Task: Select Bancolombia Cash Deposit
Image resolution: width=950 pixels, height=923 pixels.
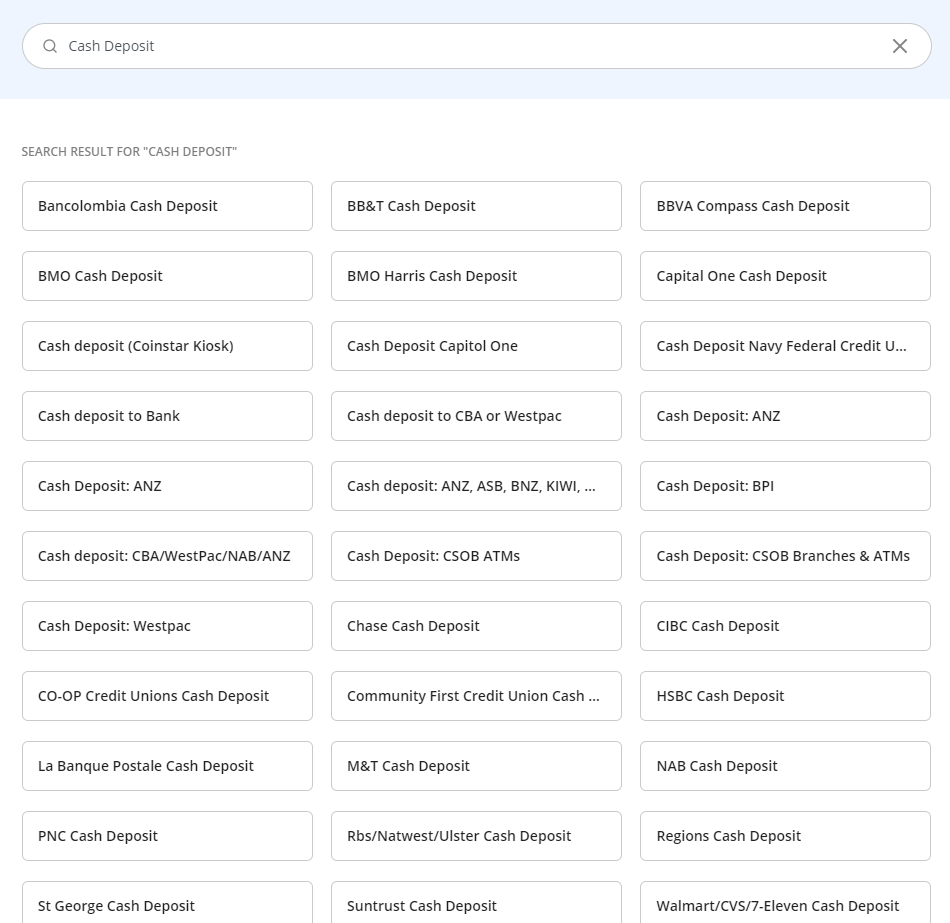Action: [167, 206]
